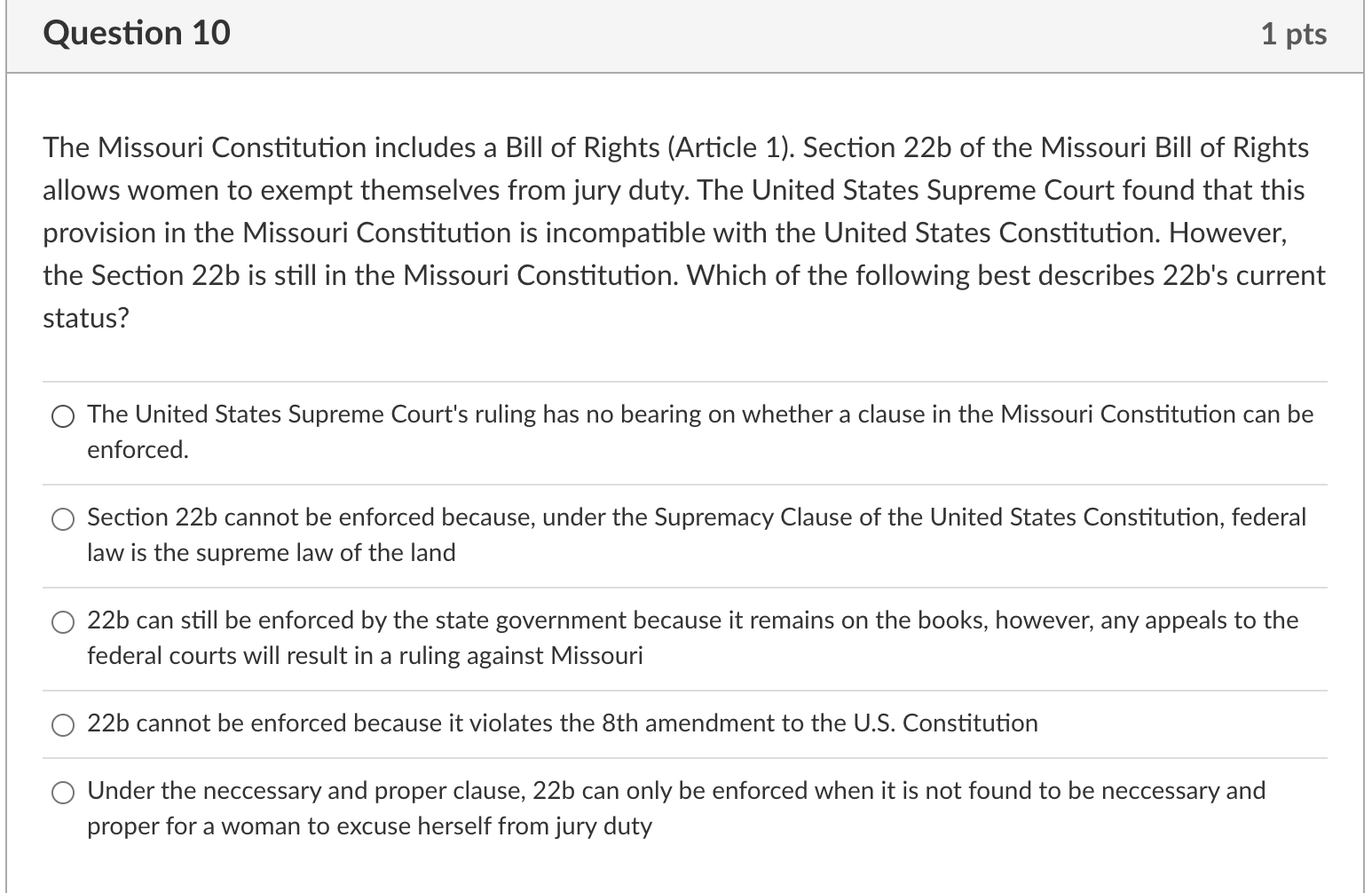Choose the first answer about no bearing
Viewport: 1372px width, 893px height.
(x=62, y=415)
